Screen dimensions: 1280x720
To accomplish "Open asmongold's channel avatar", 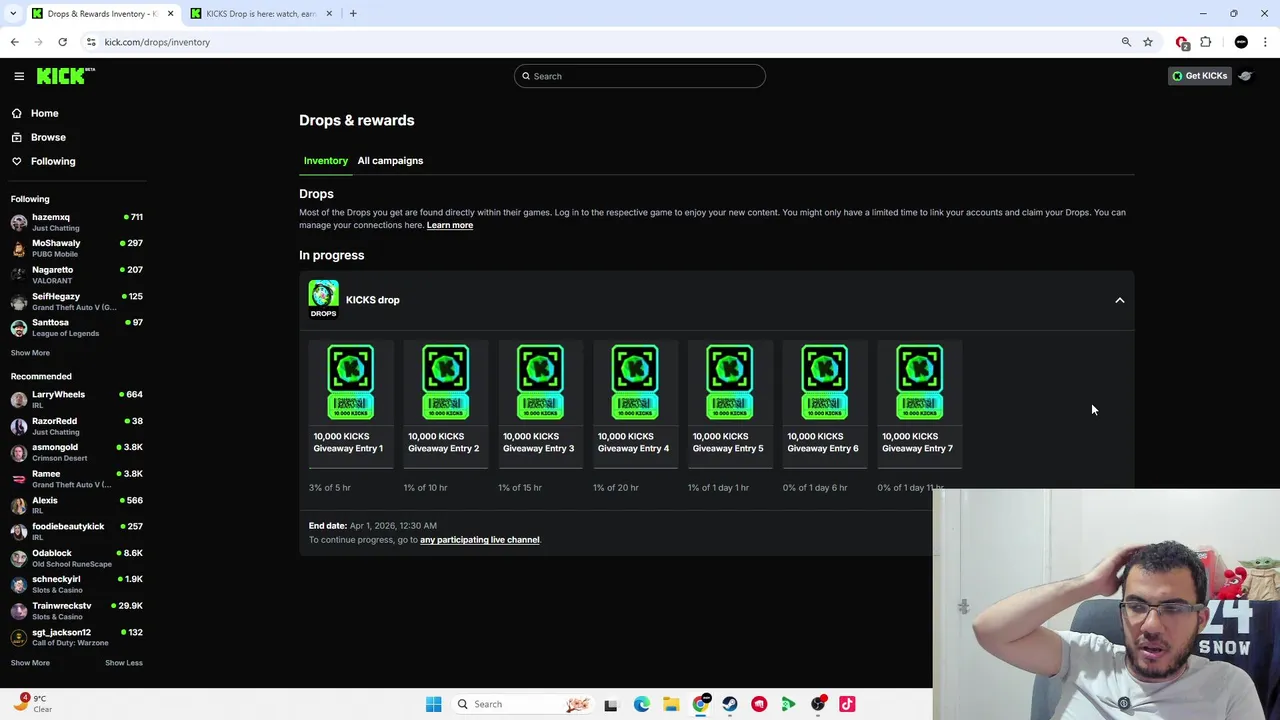I will [19, 452].
